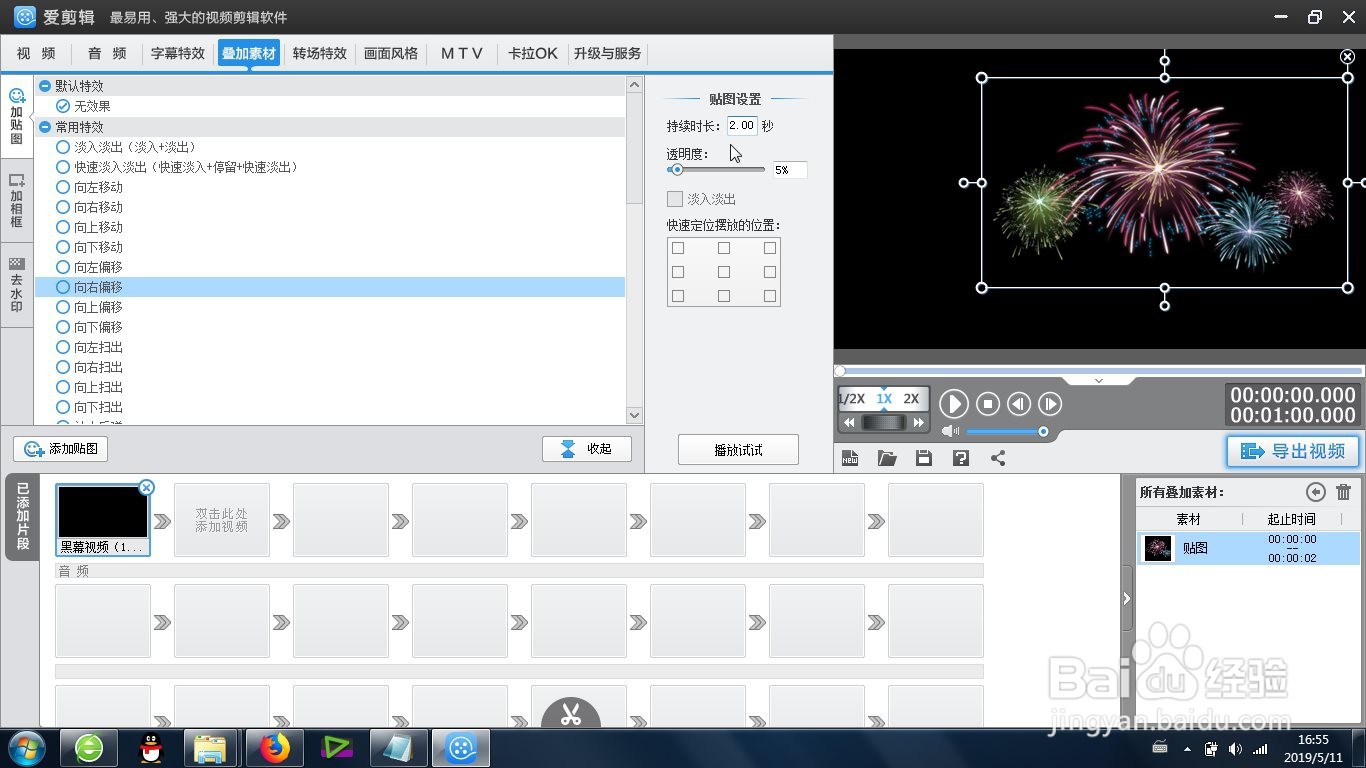This screenshot has height=768, width=1366.
Task: Open Firefox from the taskbar
Action: 273,748
